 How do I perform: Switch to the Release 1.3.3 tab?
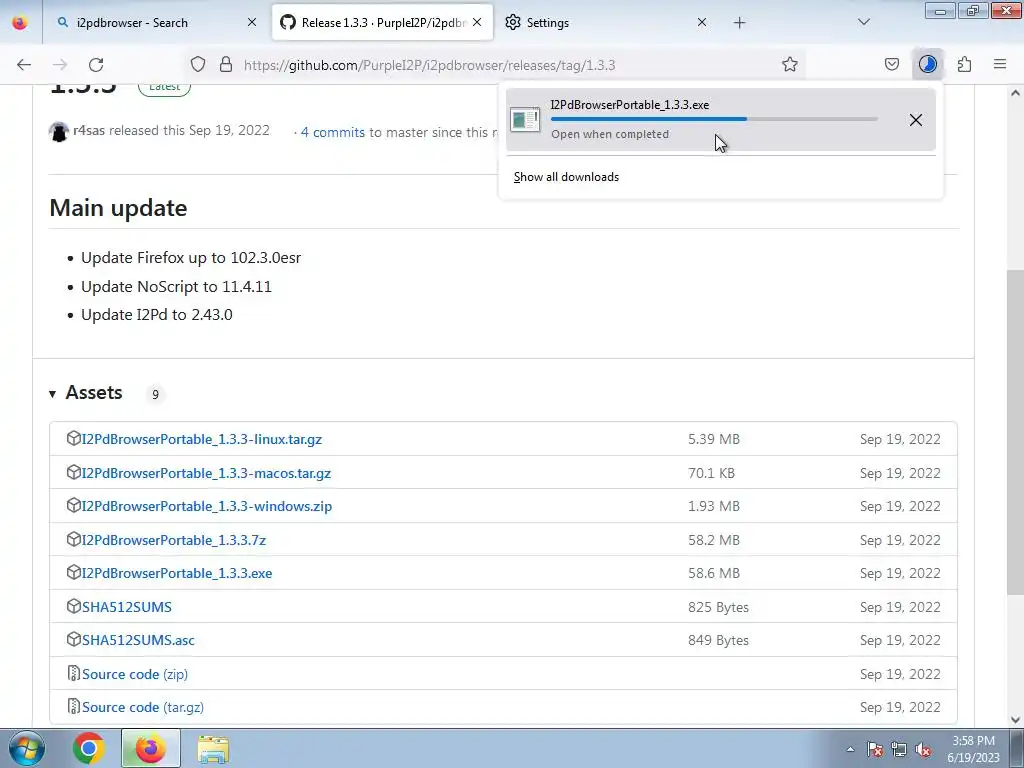(382, 23)
